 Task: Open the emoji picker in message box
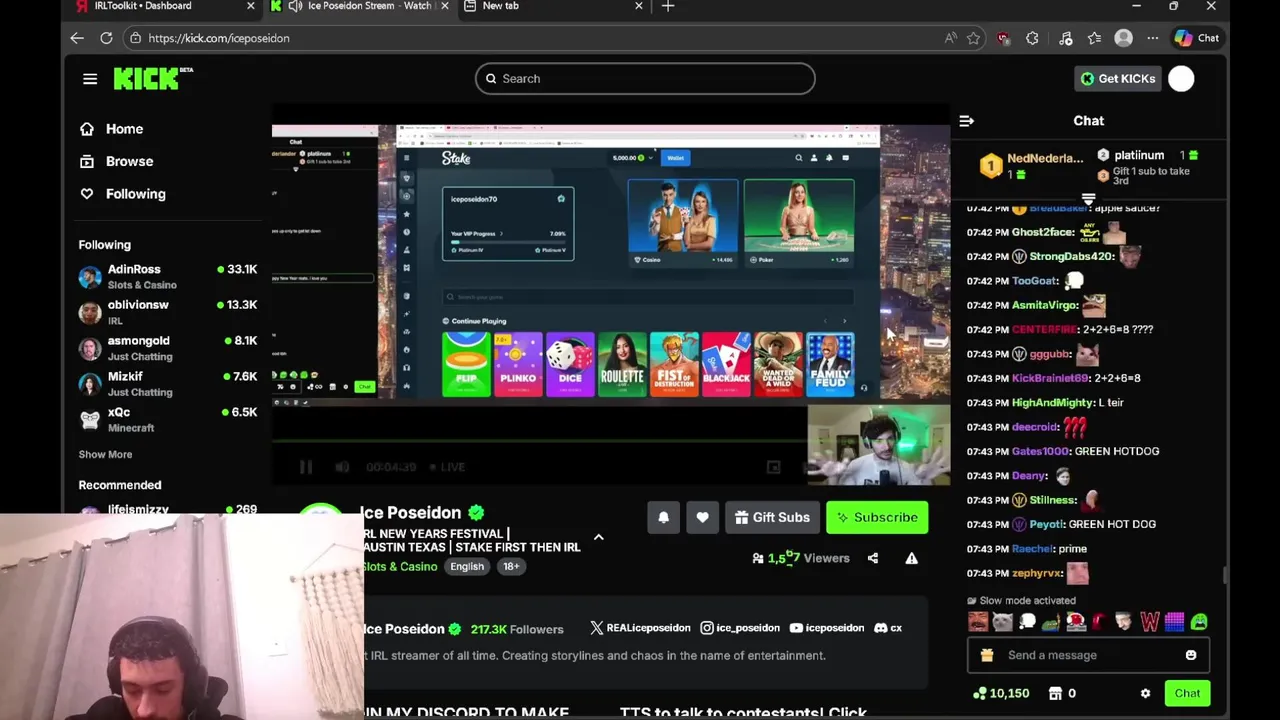[x=1191, y=655]
